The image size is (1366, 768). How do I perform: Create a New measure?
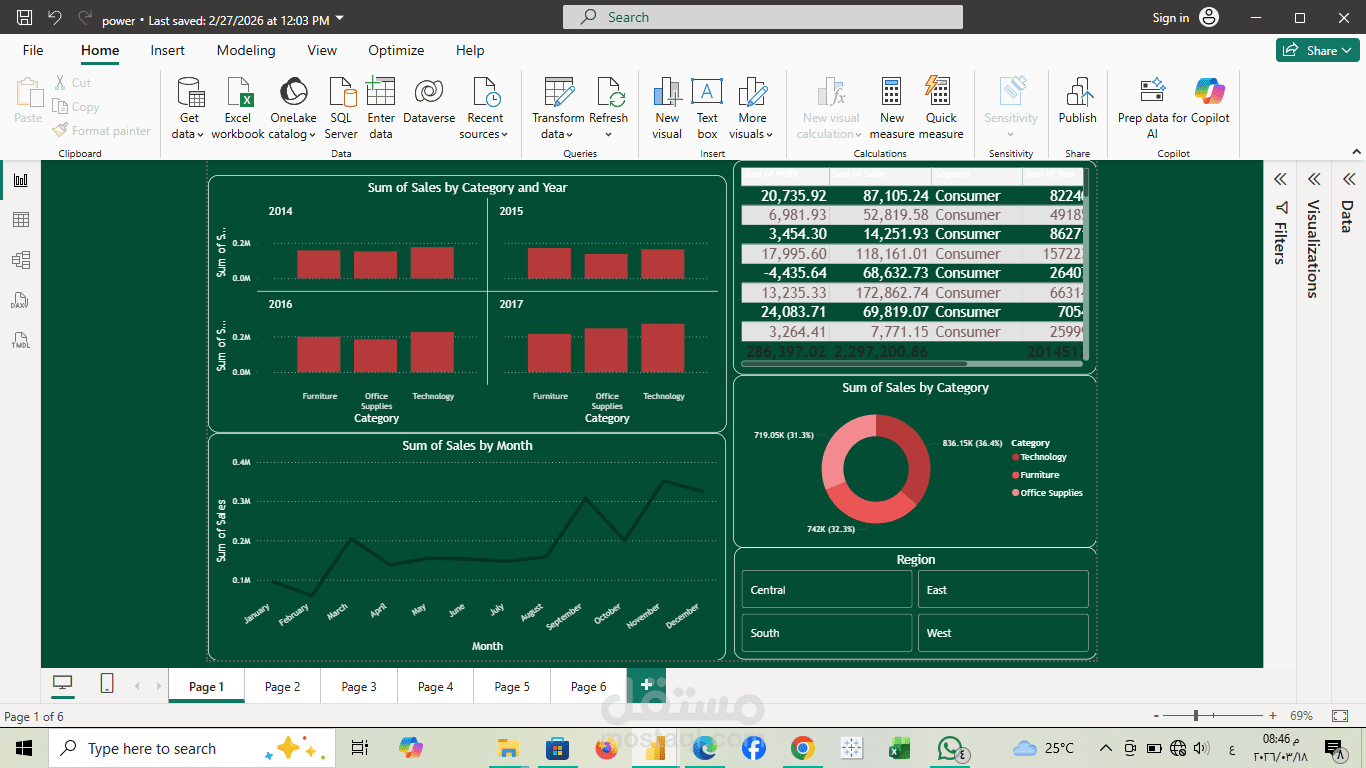[x=890, y=103]
